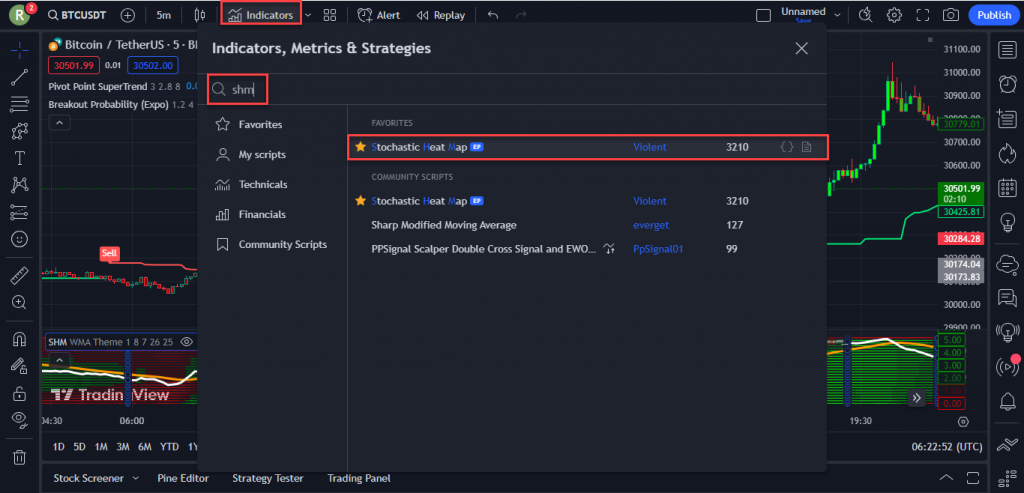Image resolution: width=1024 pixels, height=493 pixels.
Task: Open author everget profile link
Action: (x=650, y=225)
